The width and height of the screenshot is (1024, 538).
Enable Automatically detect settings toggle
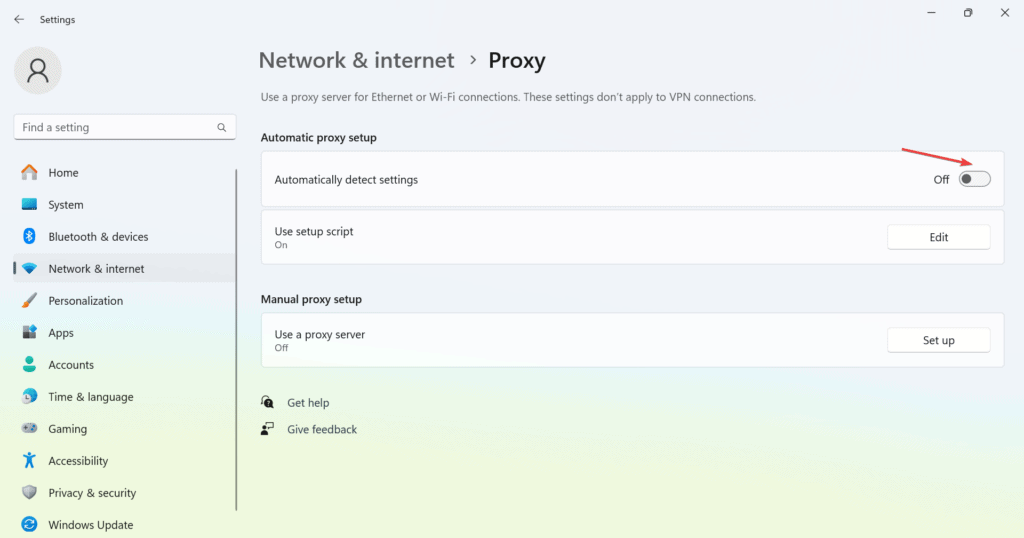[x=974, y=179]
